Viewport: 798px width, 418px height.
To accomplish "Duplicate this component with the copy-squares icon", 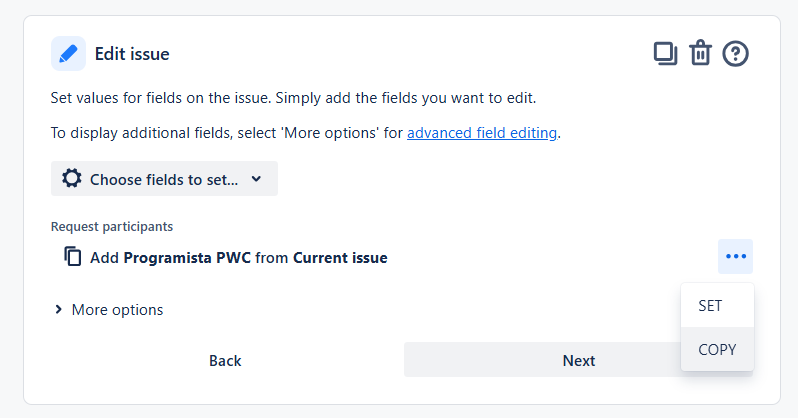I will point(665,53).
